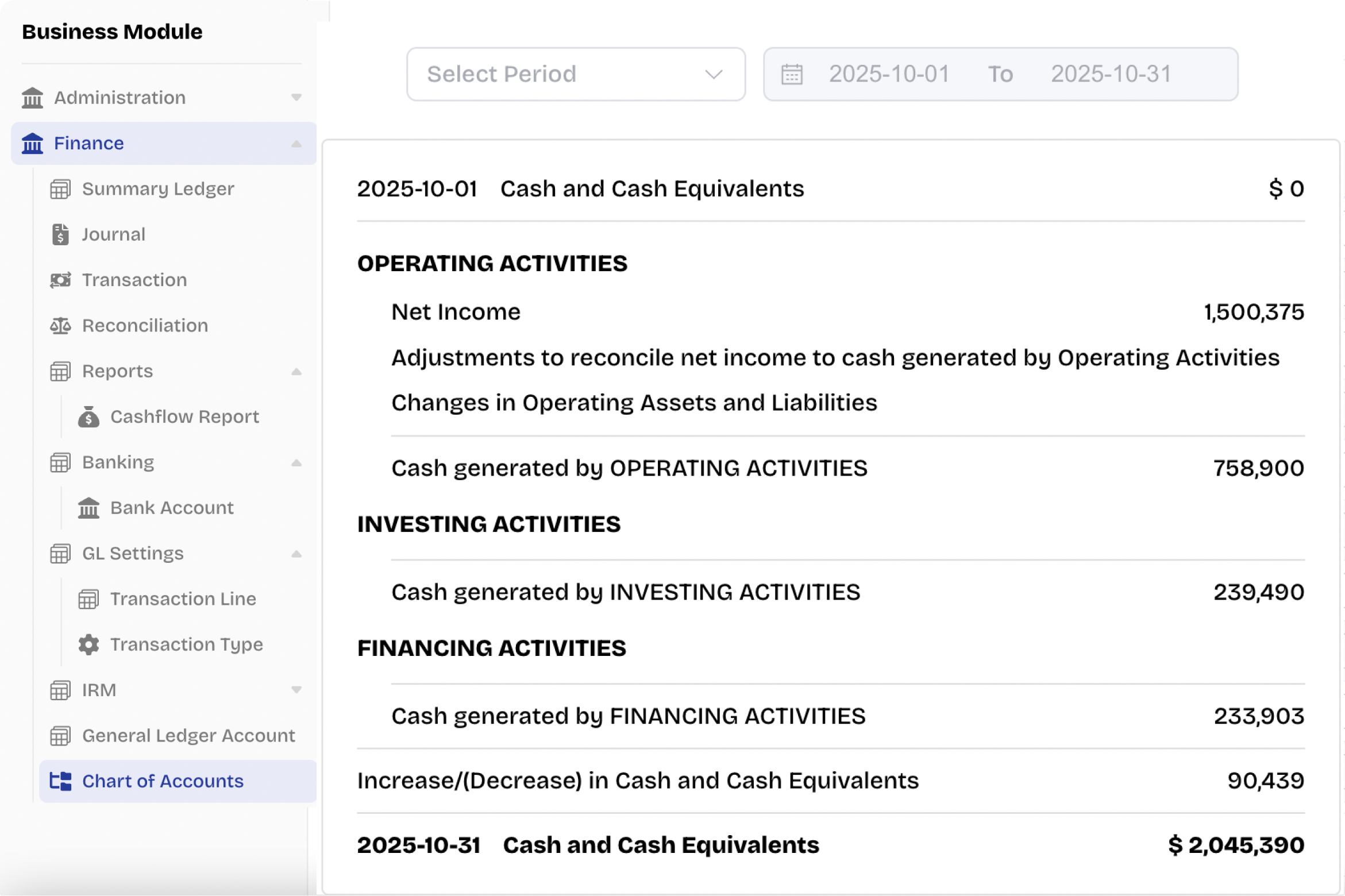Click the Journal document icon

click(x=60, y=234)
